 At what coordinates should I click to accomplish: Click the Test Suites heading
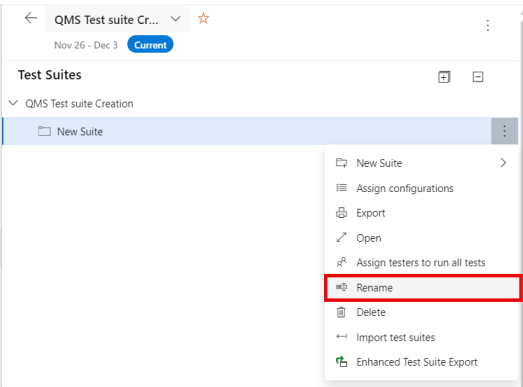(x=50, y=75)
